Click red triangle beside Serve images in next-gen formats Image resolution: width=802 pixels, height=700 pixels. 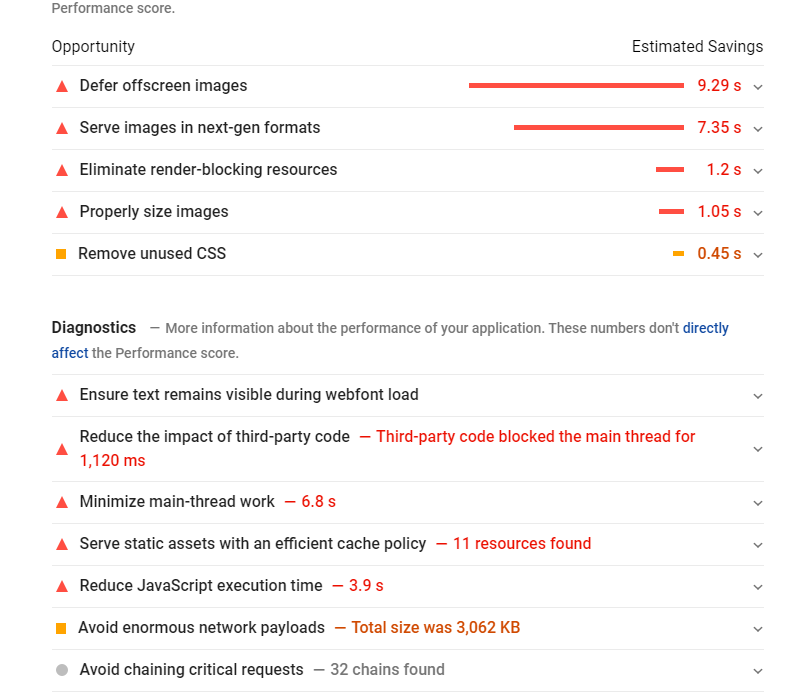62,128
